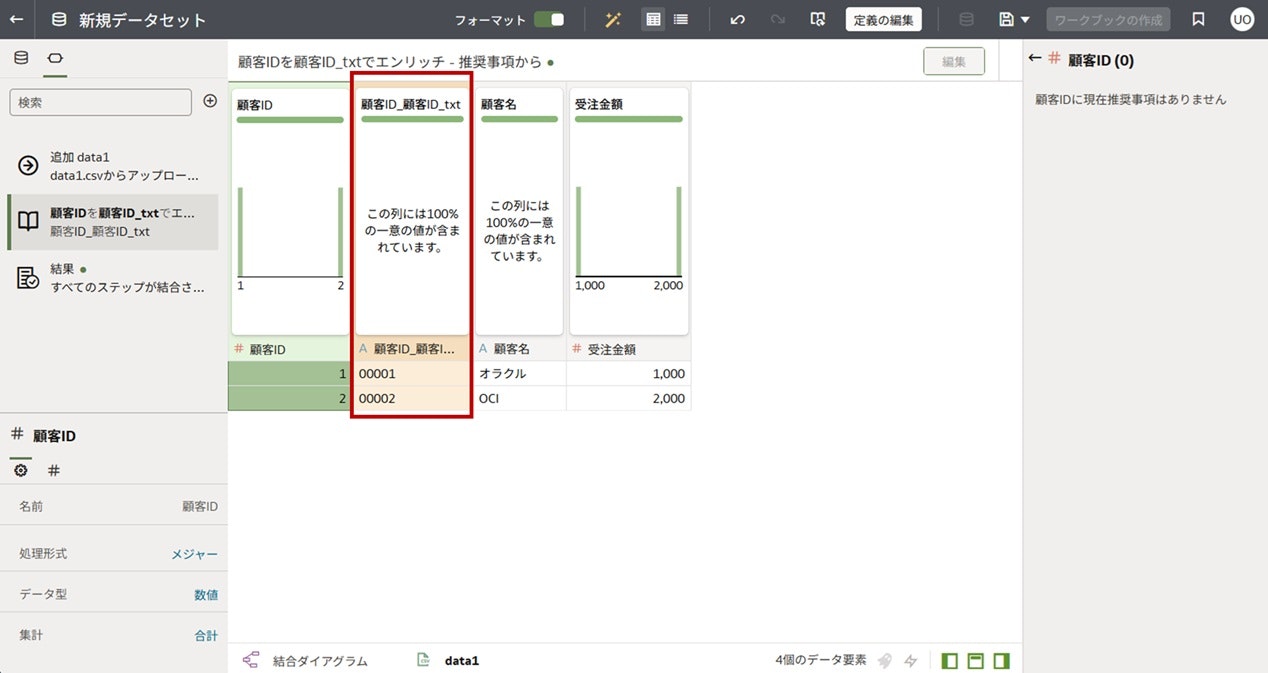Bookmark the dataset with the flag icon

[x=1198, y=19]
